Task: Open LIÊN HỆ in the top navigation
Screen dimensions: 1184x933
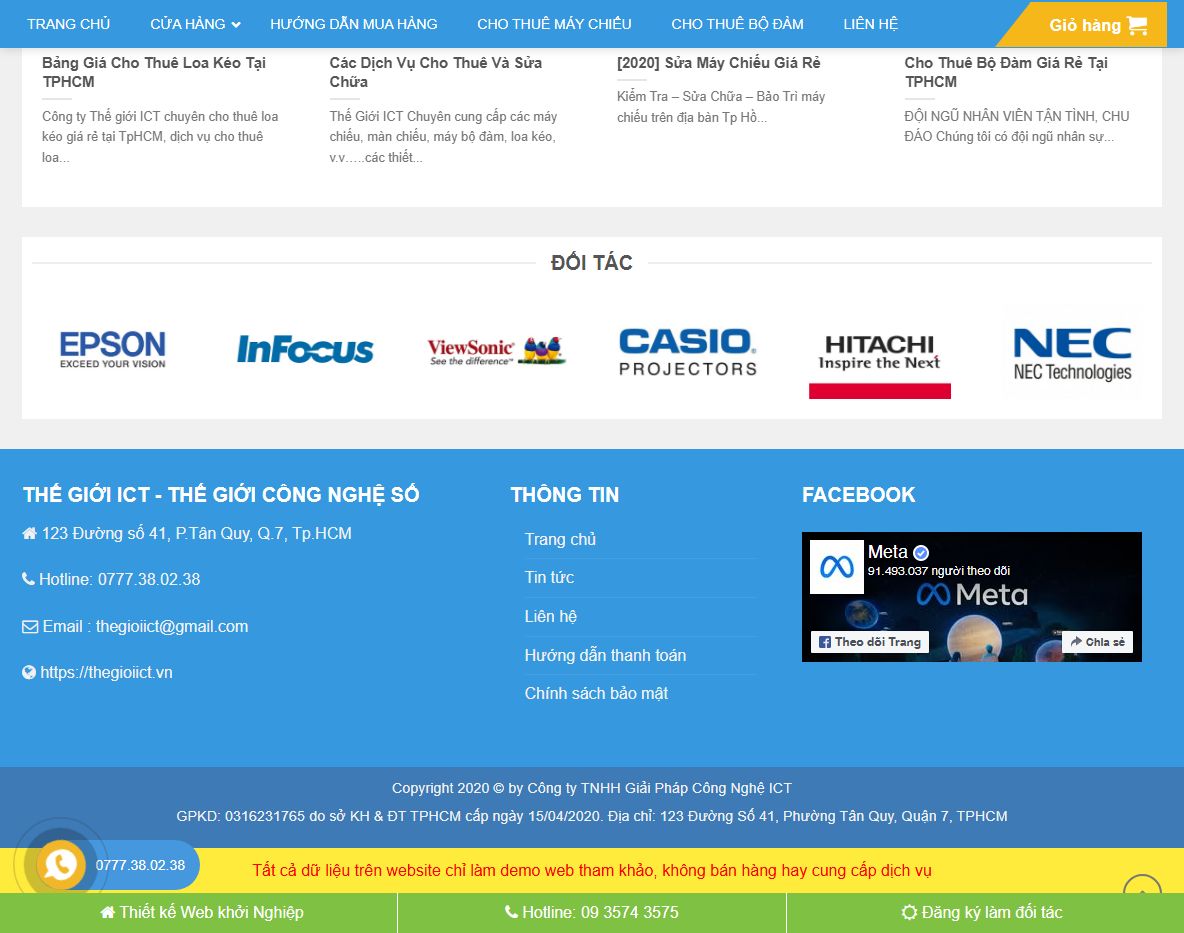Action: [871, 24]
